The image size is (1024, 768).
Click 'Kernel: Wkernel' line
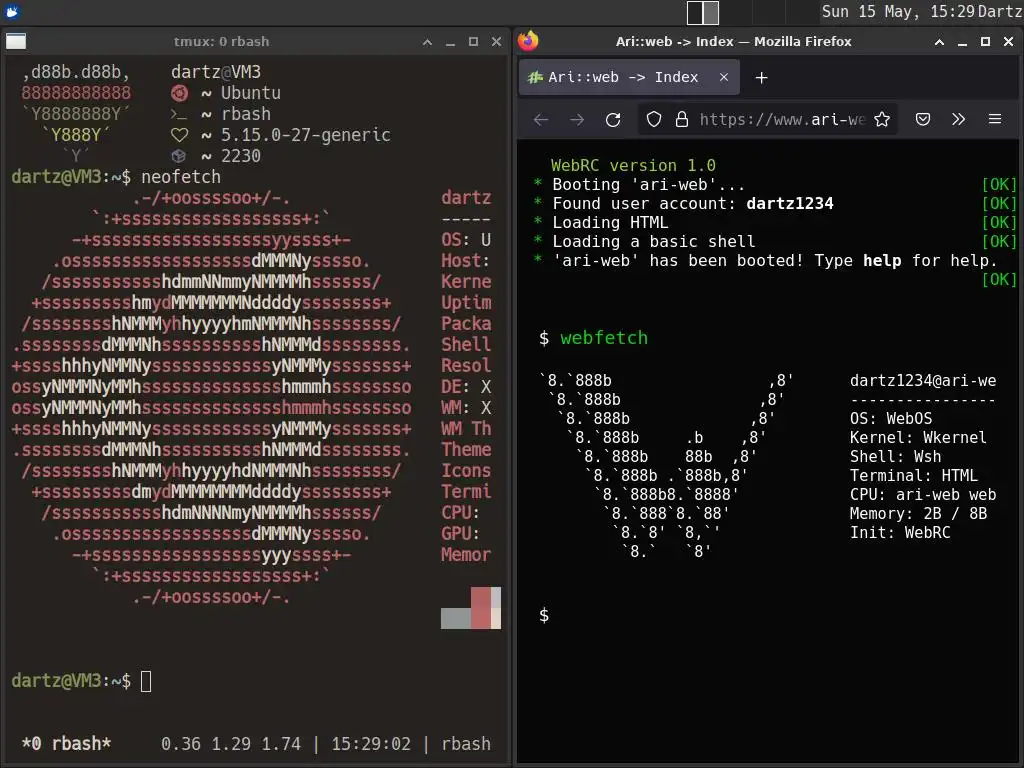918,438
